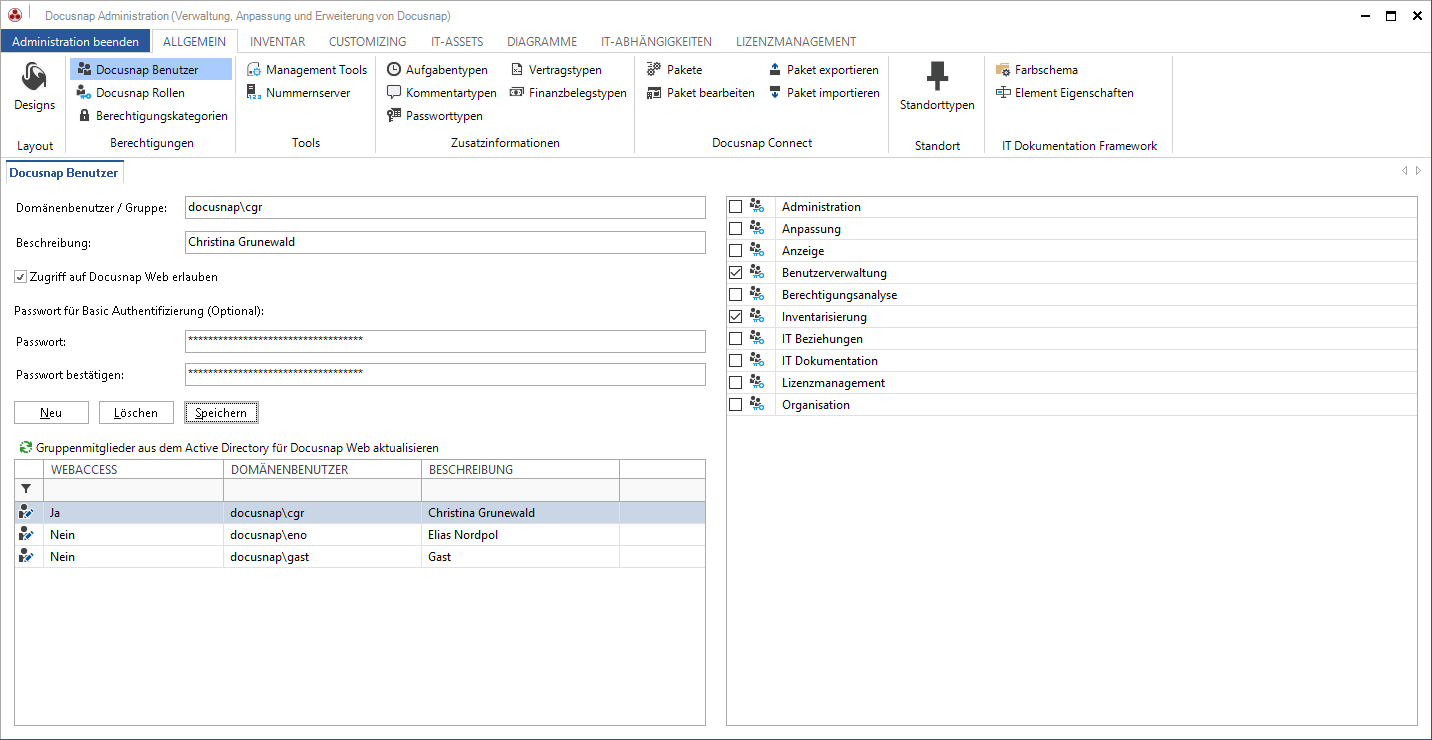Sort by the WEBACCESS column header

(x=133, y=469)
